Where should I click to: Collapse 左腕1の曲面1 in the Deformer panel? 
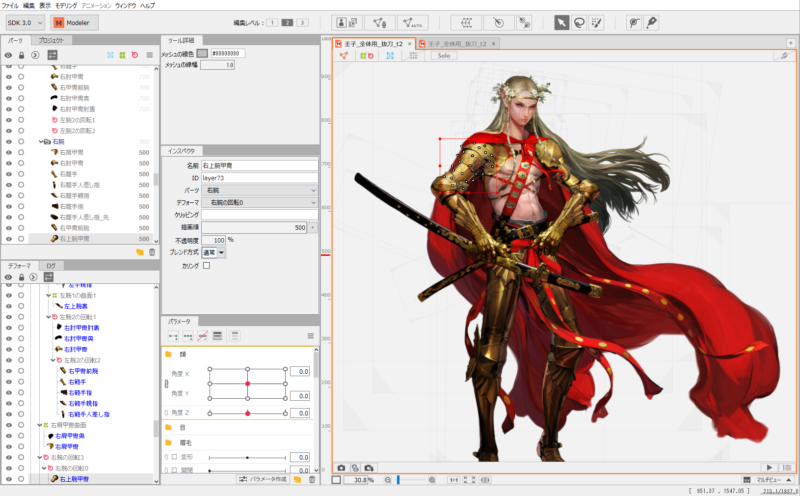48,295
